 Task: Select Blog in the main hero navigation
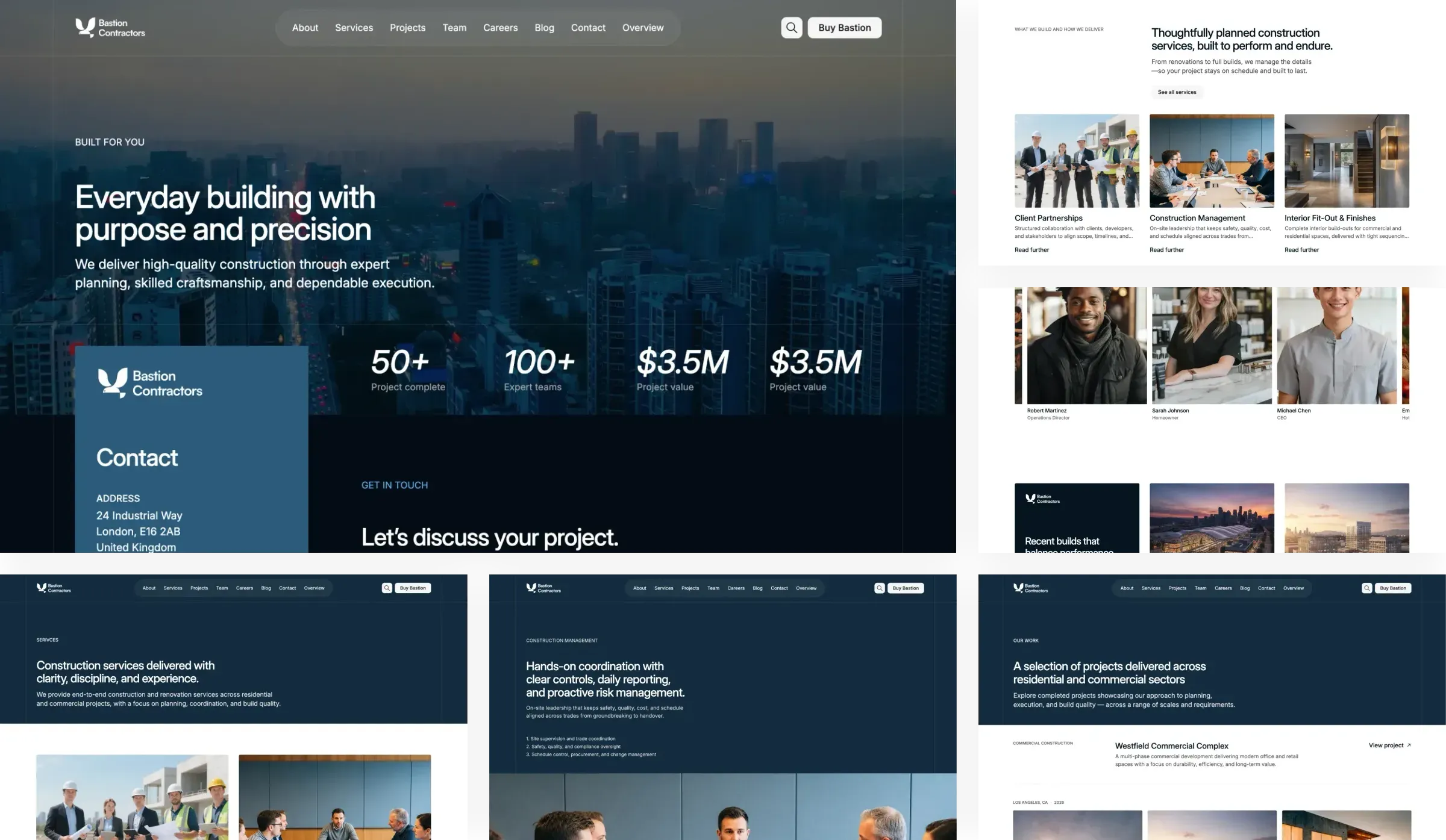click(x=545, y=28)
